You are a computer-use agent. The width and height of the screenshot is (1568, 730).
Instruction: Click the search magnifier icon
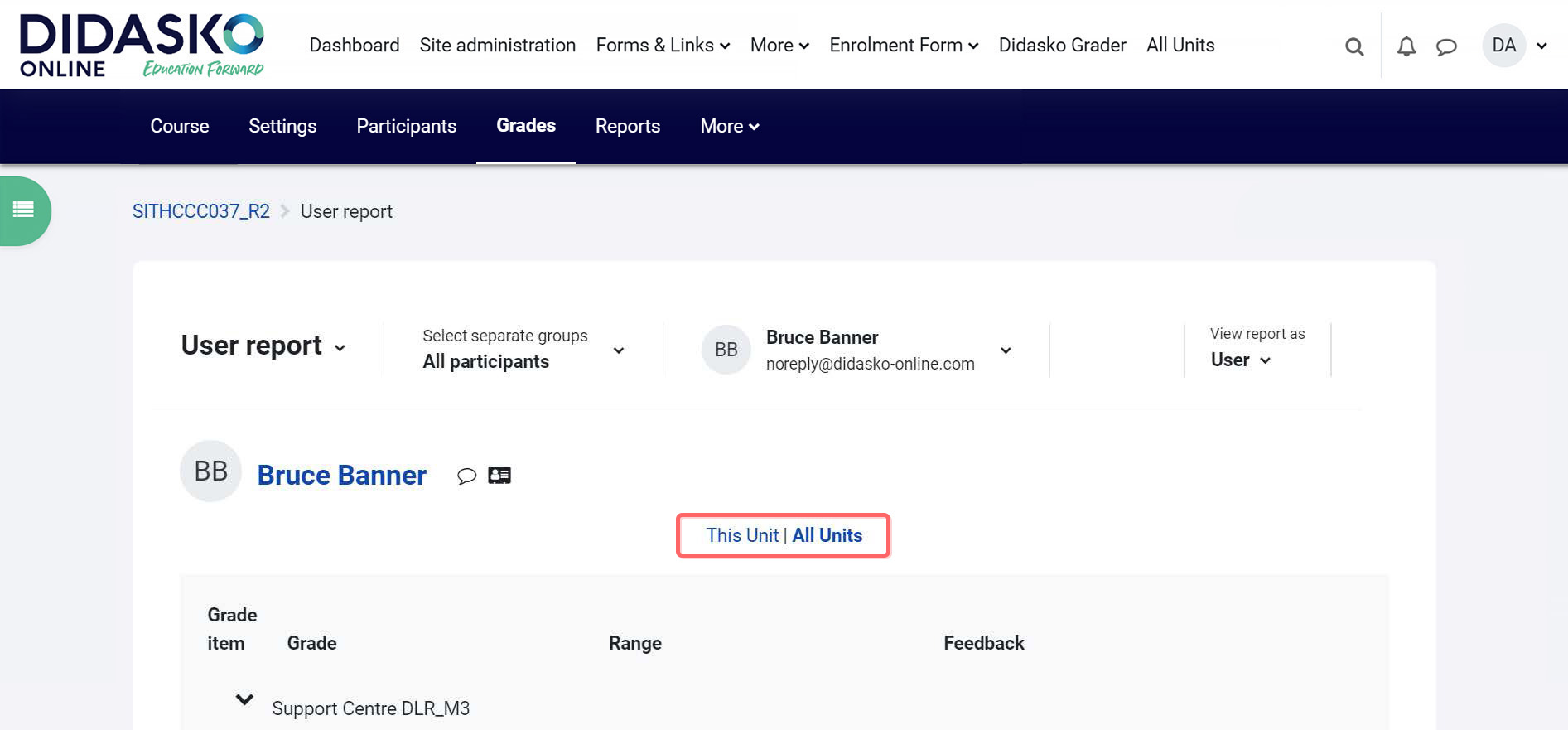(1353, 46)
